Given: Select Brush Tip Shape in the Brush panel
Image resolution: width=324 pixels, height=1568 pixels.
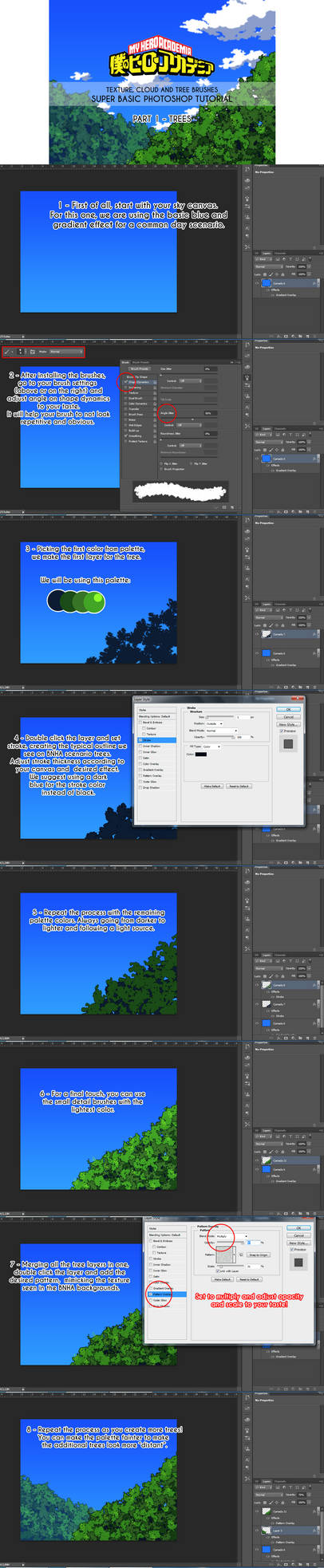Looking at the screenshot, I should point(137,376).
